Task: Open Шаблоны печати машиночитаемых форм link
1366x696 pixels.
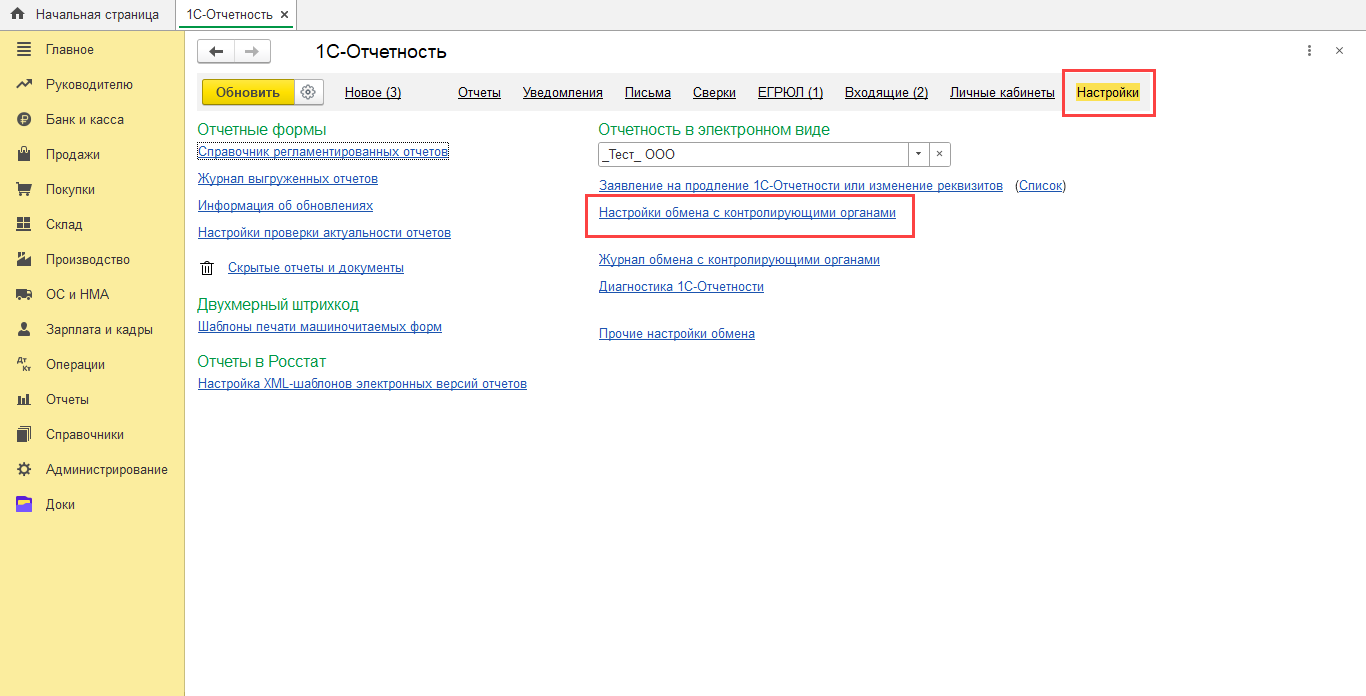Action: (x=320, y=326)
